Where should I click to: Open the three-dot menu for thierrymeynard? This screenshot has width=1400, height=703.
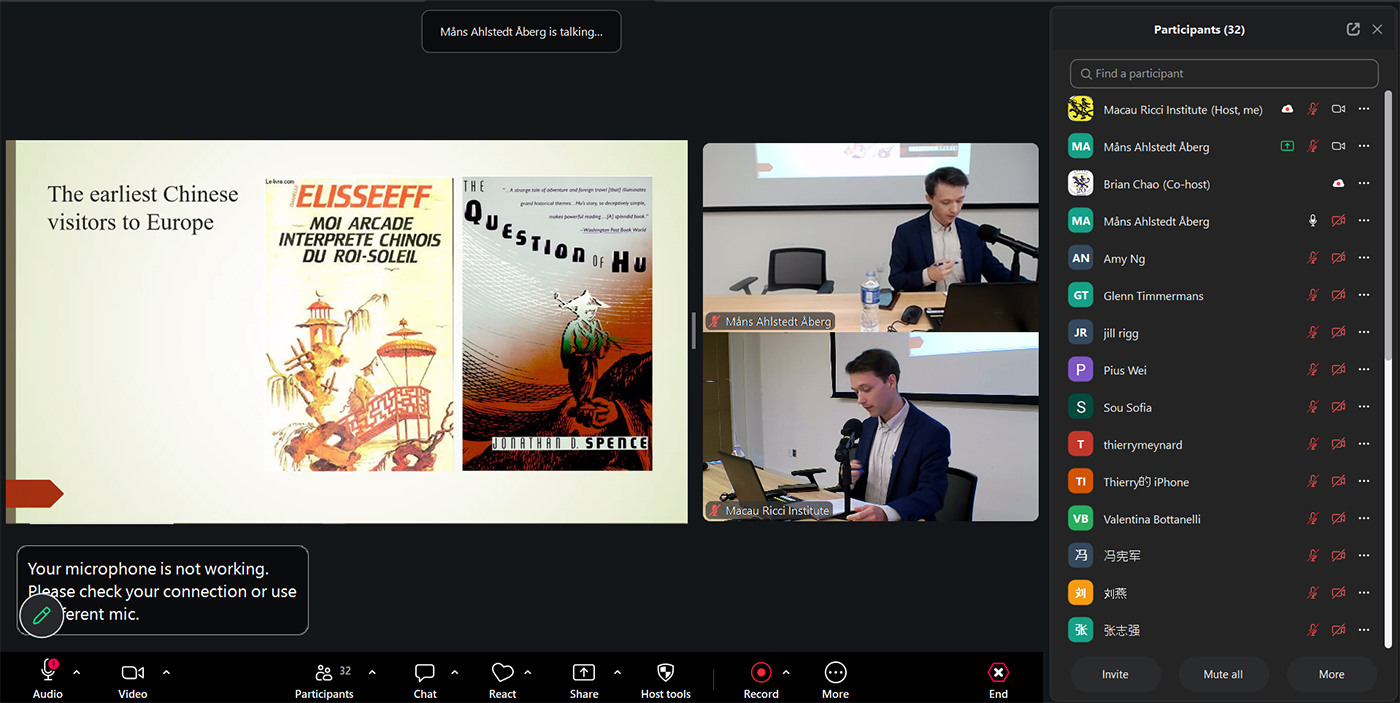click(x=1364, y=444)
